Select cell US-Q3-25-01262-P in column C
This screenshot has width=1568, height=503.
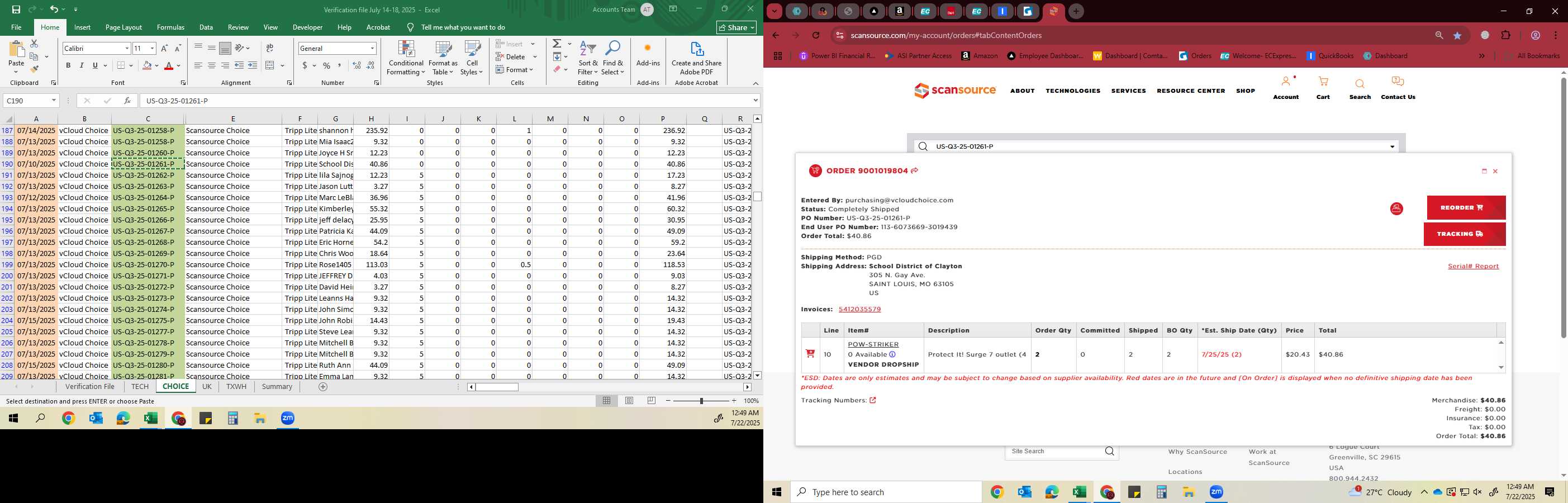click(148, 175)
